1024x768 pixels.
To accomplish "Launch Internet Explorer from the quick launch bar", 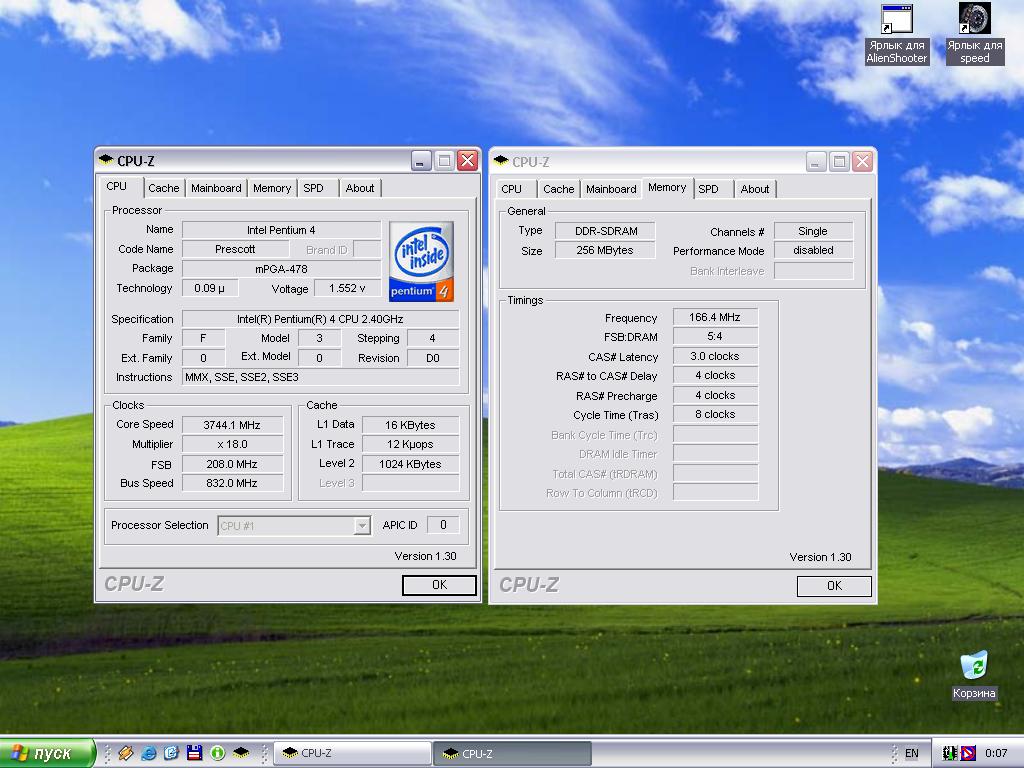I will 149,753.
